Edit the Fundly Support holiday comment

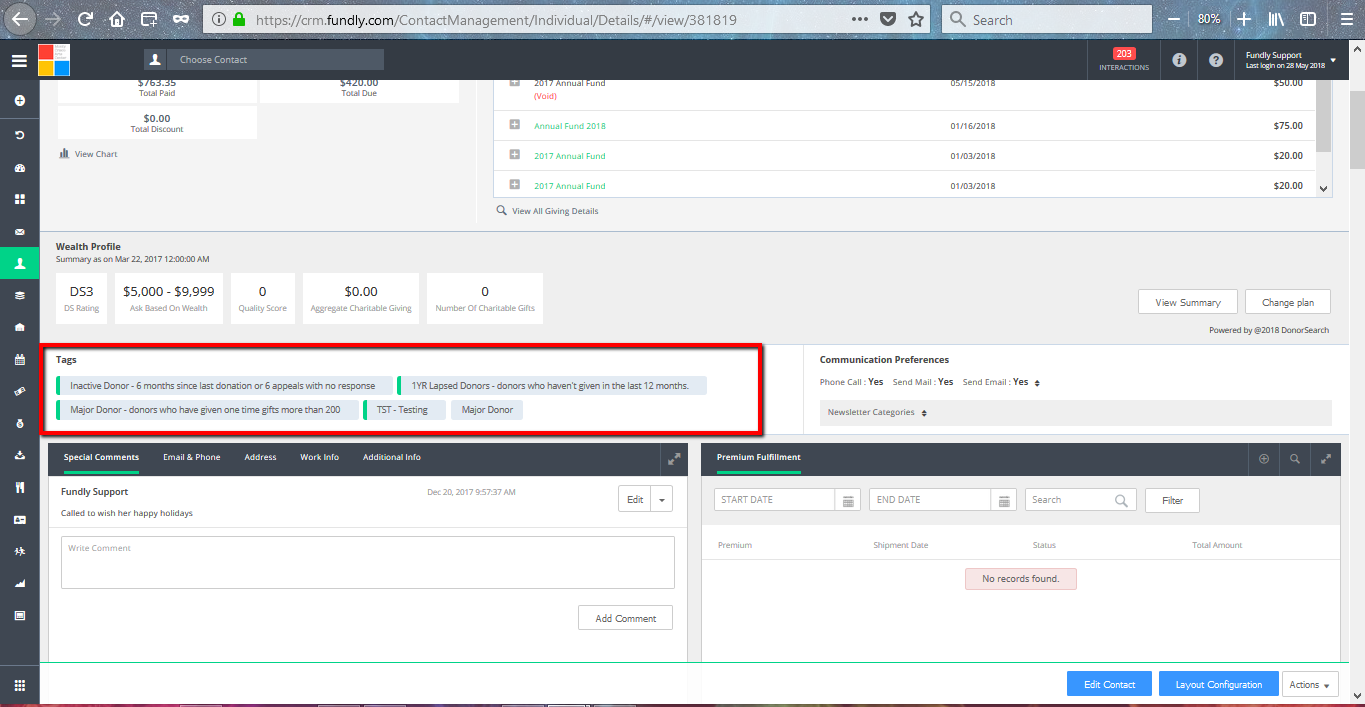[x=635, y=500]
